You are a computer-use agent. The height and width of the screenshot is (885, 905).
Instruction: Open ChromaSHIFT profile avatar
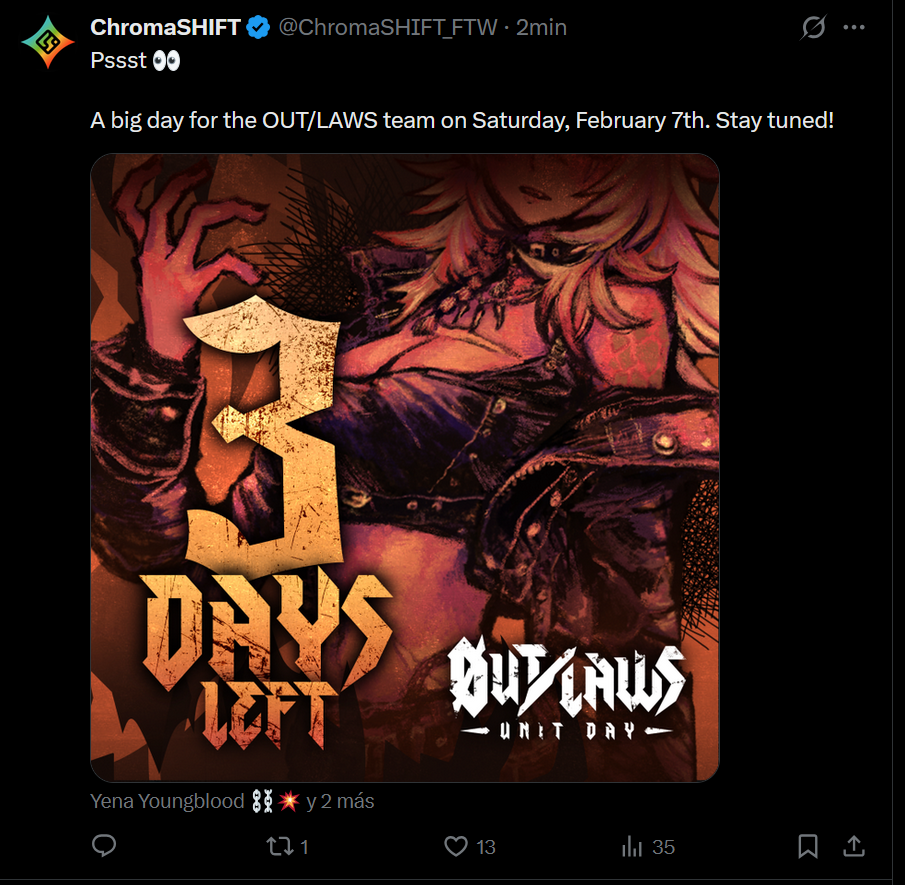point(48,42)
